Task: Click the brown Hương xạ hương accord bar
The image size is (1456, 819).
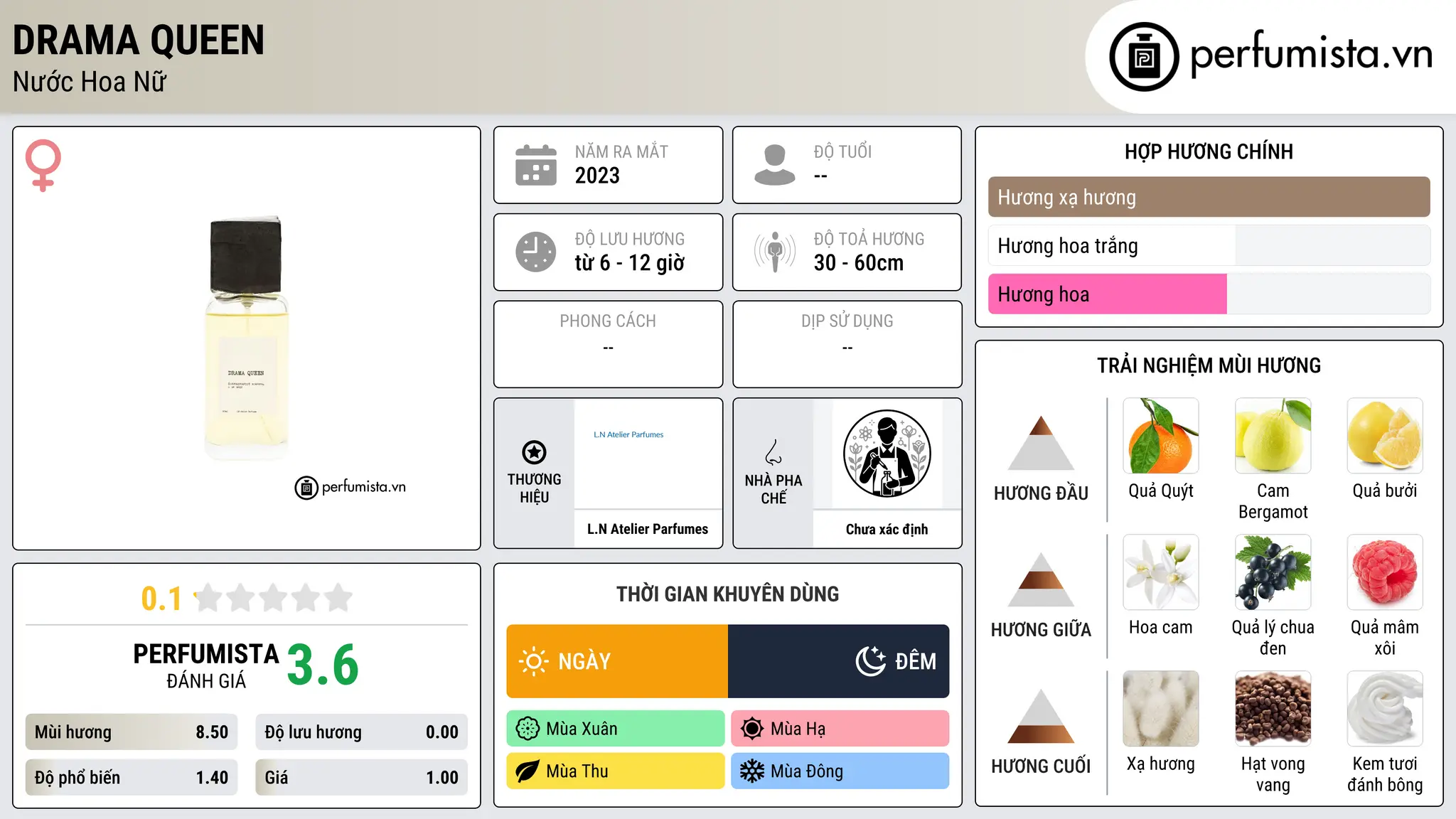Action: 1209,197
